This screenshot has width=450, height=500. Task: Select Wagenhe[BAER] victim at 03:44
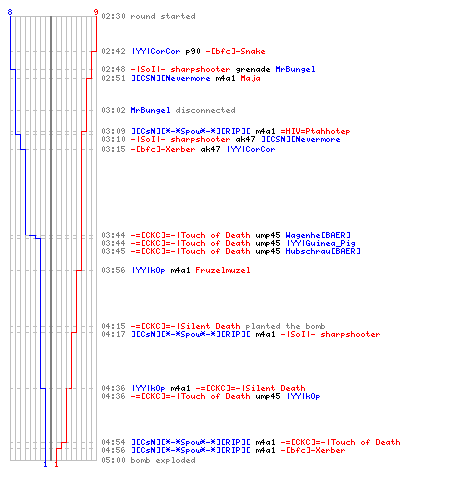click(x=318, y=235)
